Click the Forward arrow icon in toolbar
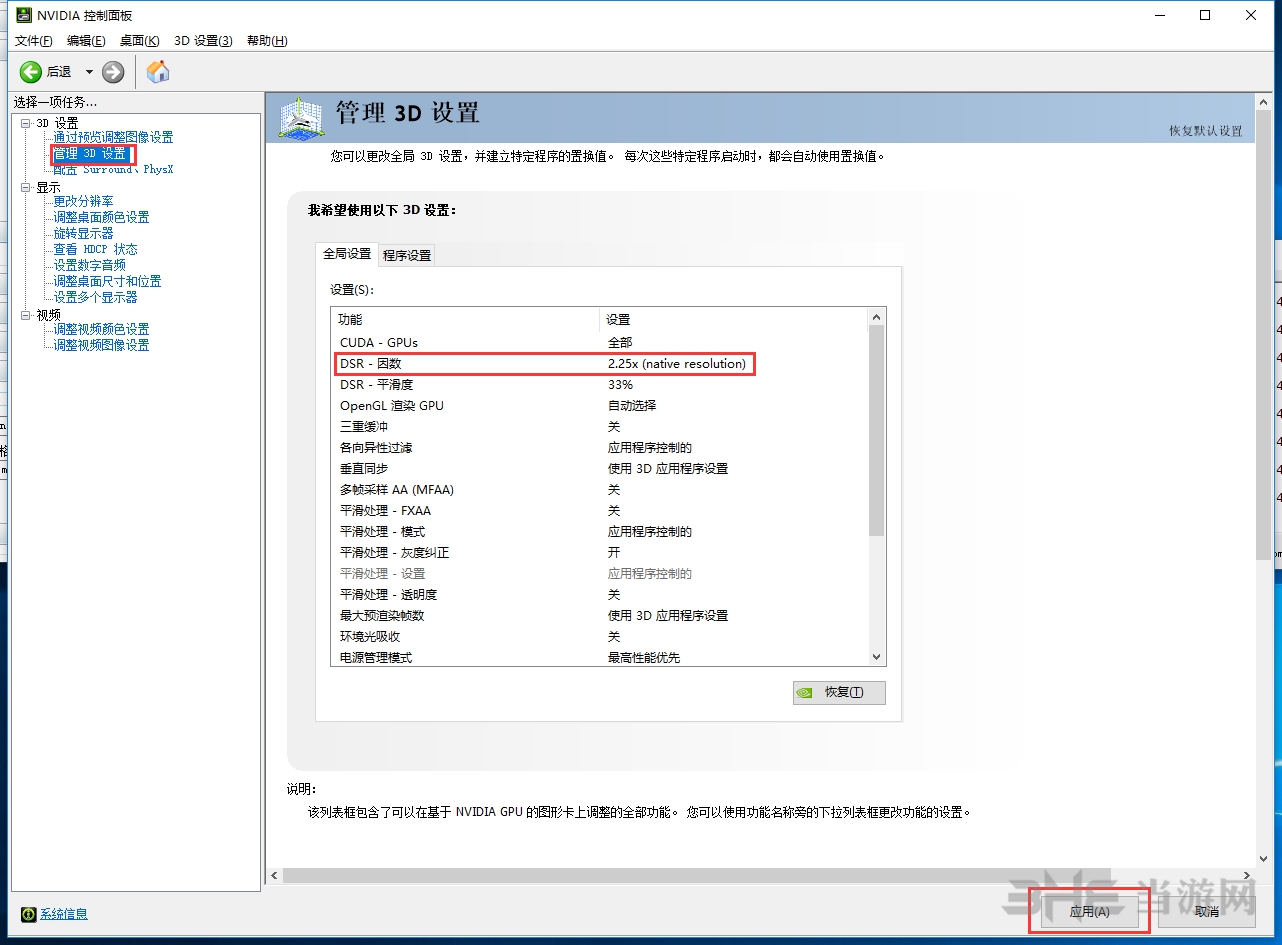Viewport: 1282px width, 945px height. (113, 71)
